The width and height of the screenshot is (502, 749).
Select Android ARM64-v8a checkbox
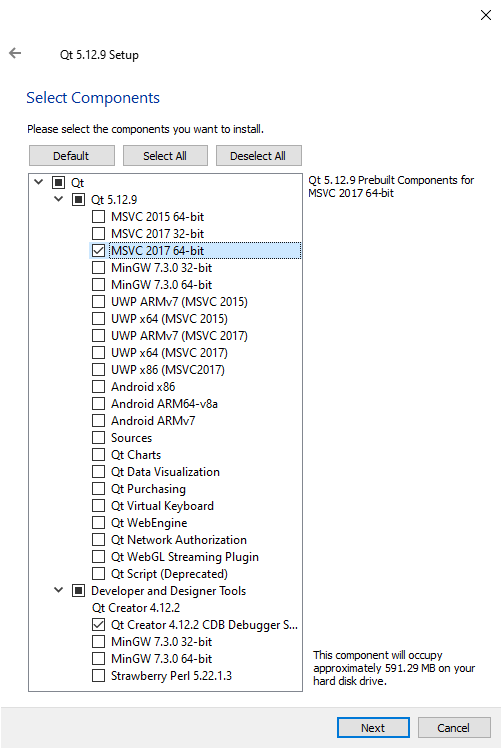(x=98, y=404)
